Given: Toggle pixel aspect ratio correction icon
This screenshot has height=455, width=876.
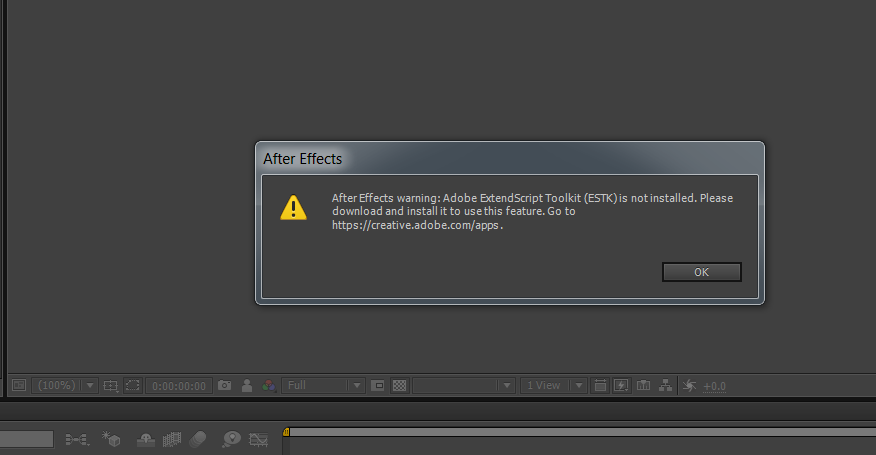Looking at the screenshot, I should pyautogui.click(x=600, y=386).
